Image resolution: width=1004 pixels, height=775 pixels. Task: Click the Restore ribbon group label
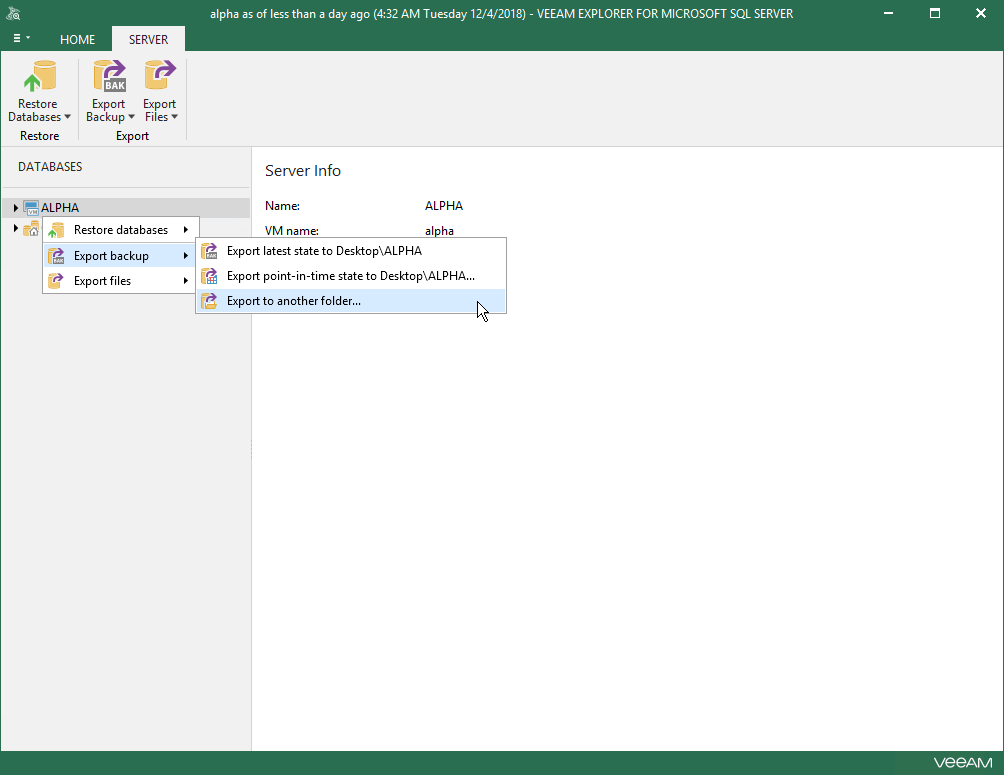(x=40, y=136)
